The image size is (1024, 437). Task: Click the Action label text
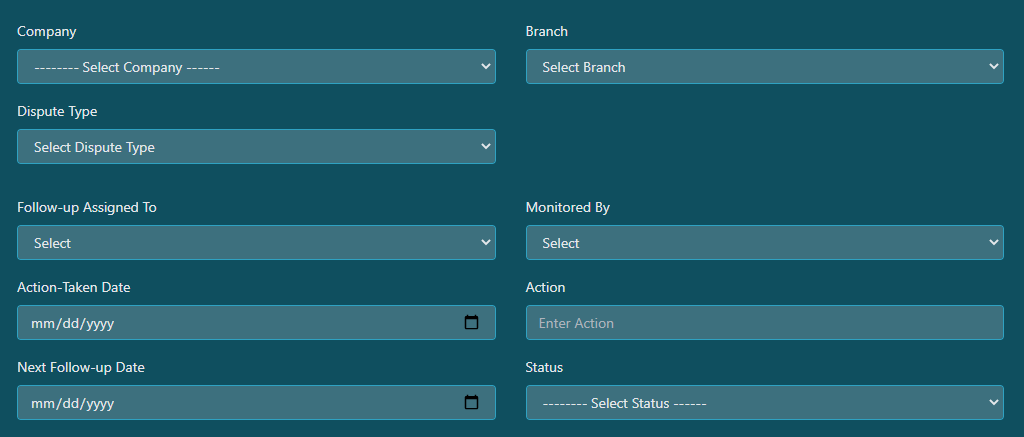(x=545, y=287)
